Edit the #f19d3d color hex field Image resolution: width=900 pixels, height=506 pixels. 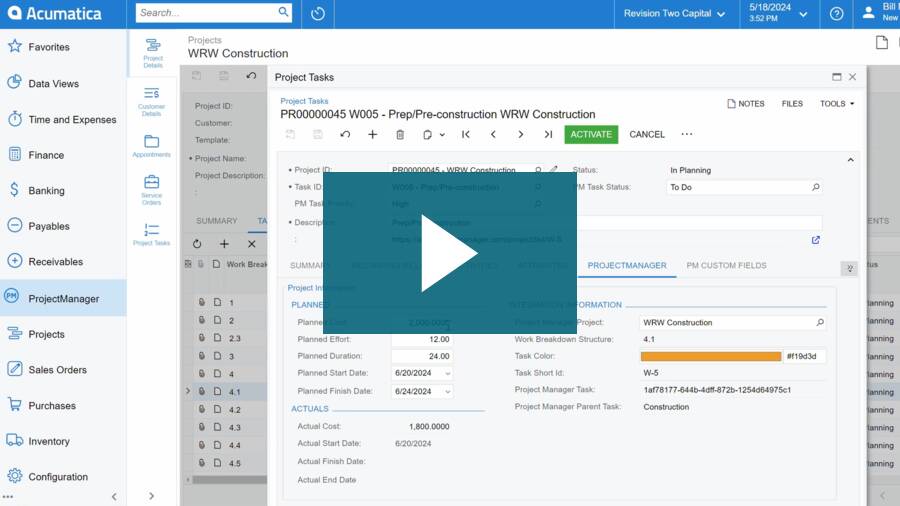coord(804,356)
